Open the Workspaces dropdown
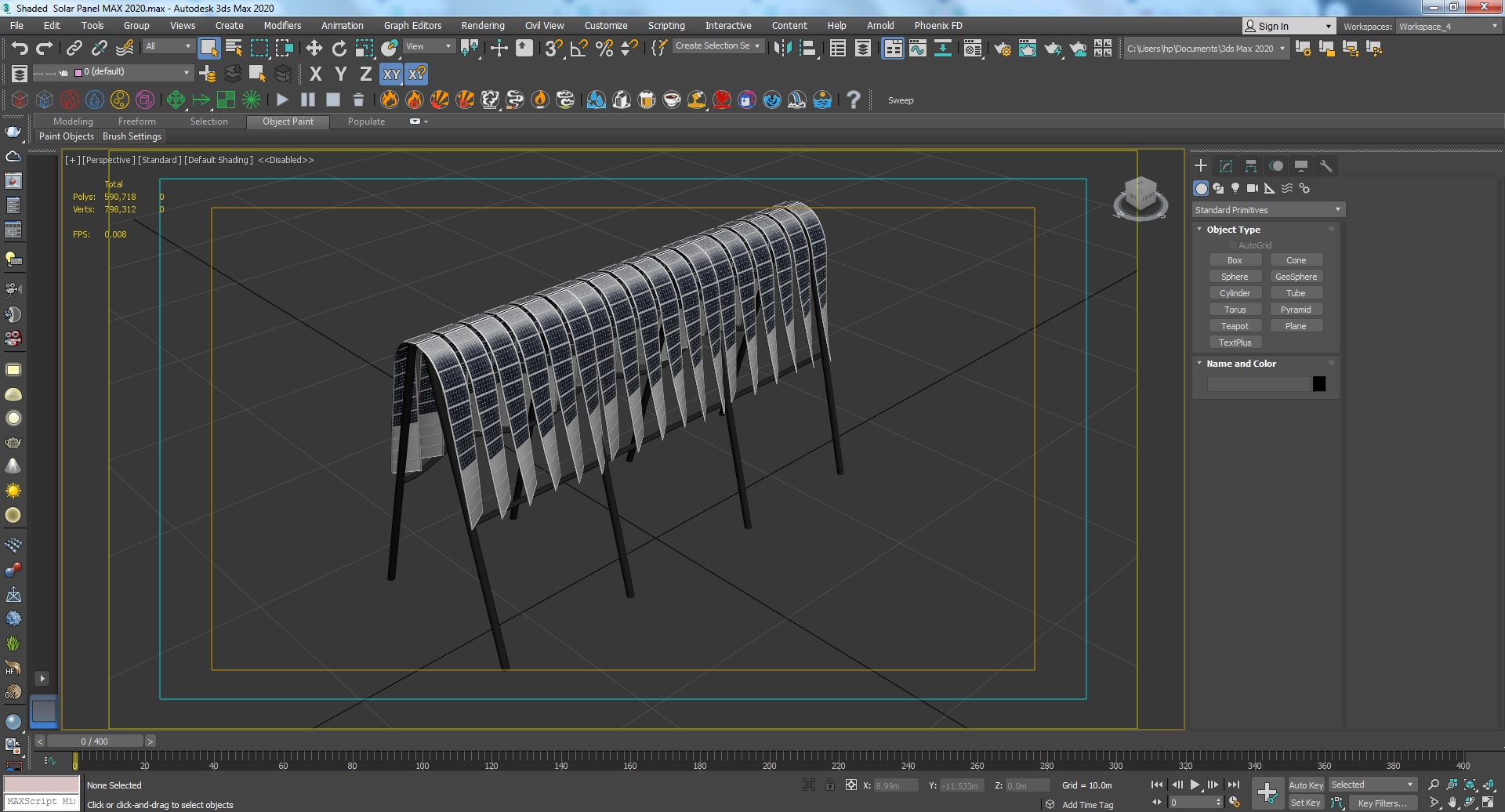Viewport: 1505px width, 812px height. (1448, 26)
